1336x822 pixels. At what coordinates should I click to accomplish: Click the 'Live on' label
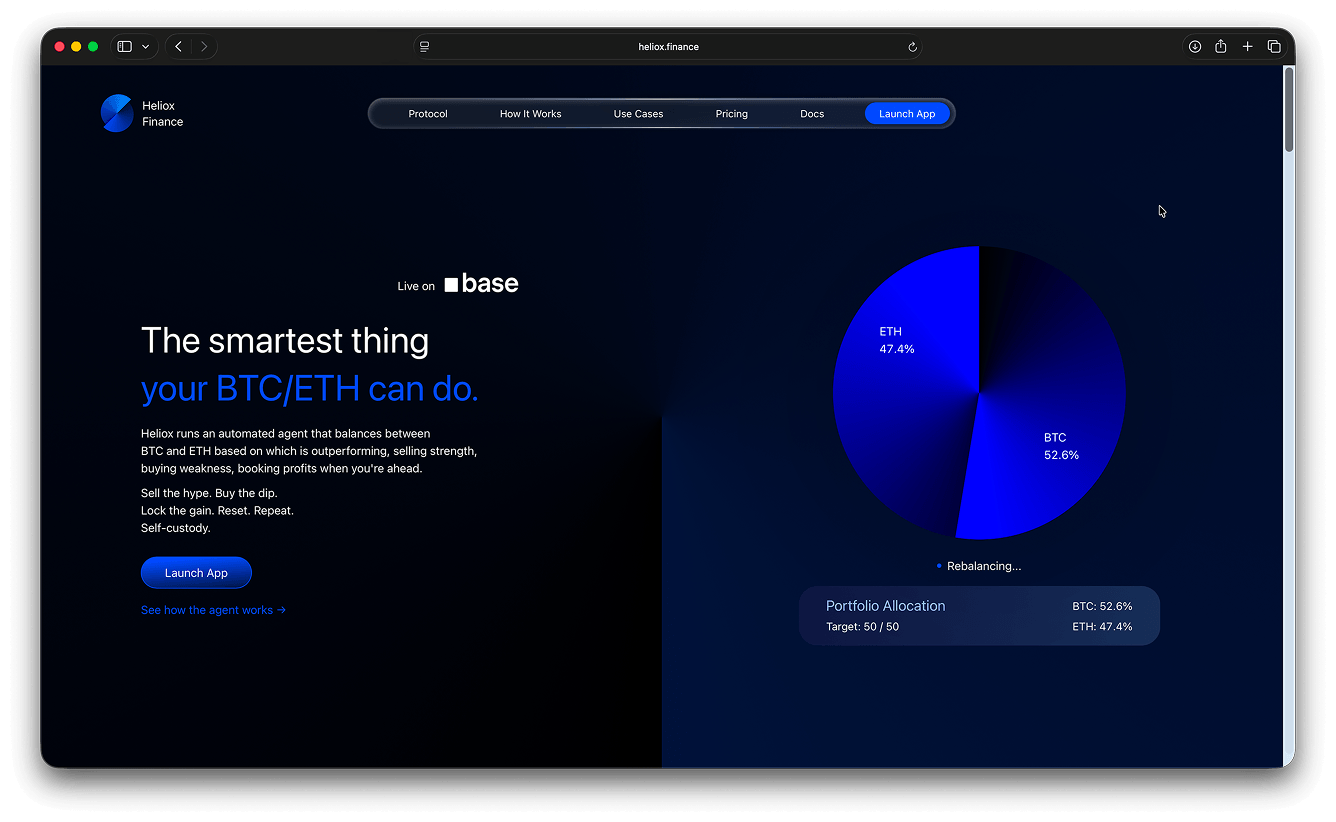pyautogui.click(x=416, y=286)
